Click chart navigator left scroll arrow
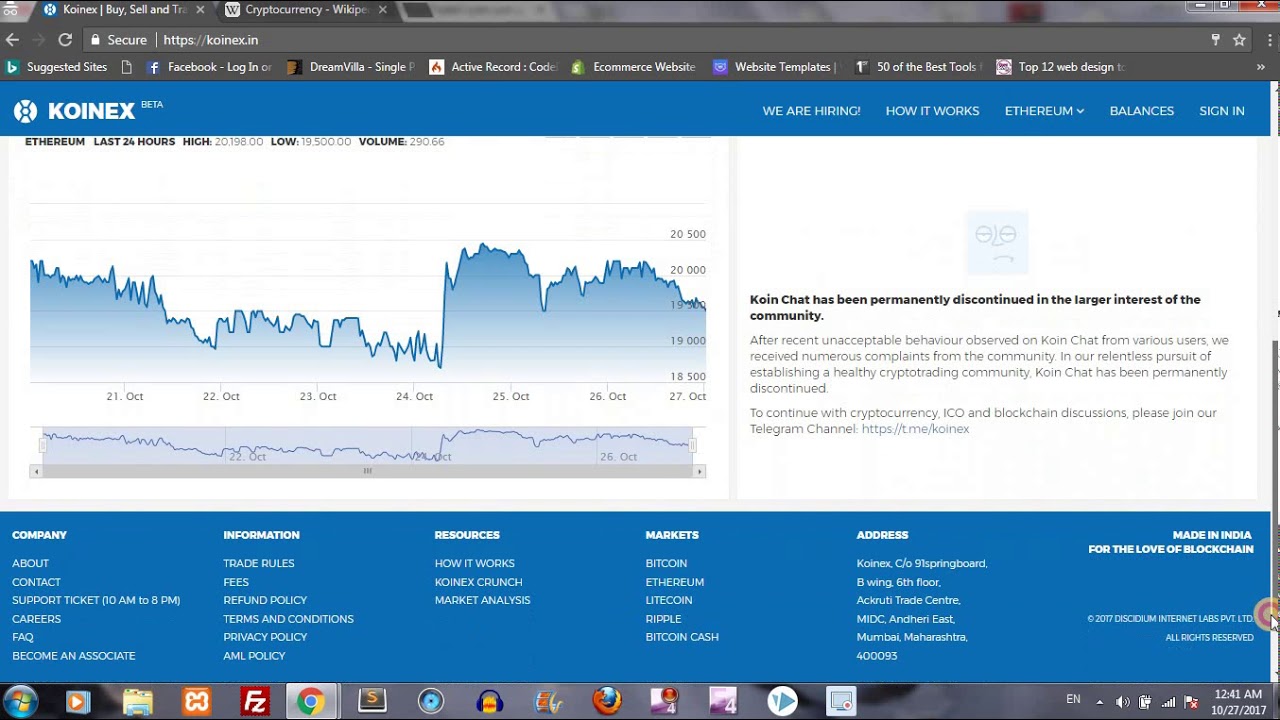The height and width of the screenshot is (720, 1280). pyautogui.click(x=38, y=471)
